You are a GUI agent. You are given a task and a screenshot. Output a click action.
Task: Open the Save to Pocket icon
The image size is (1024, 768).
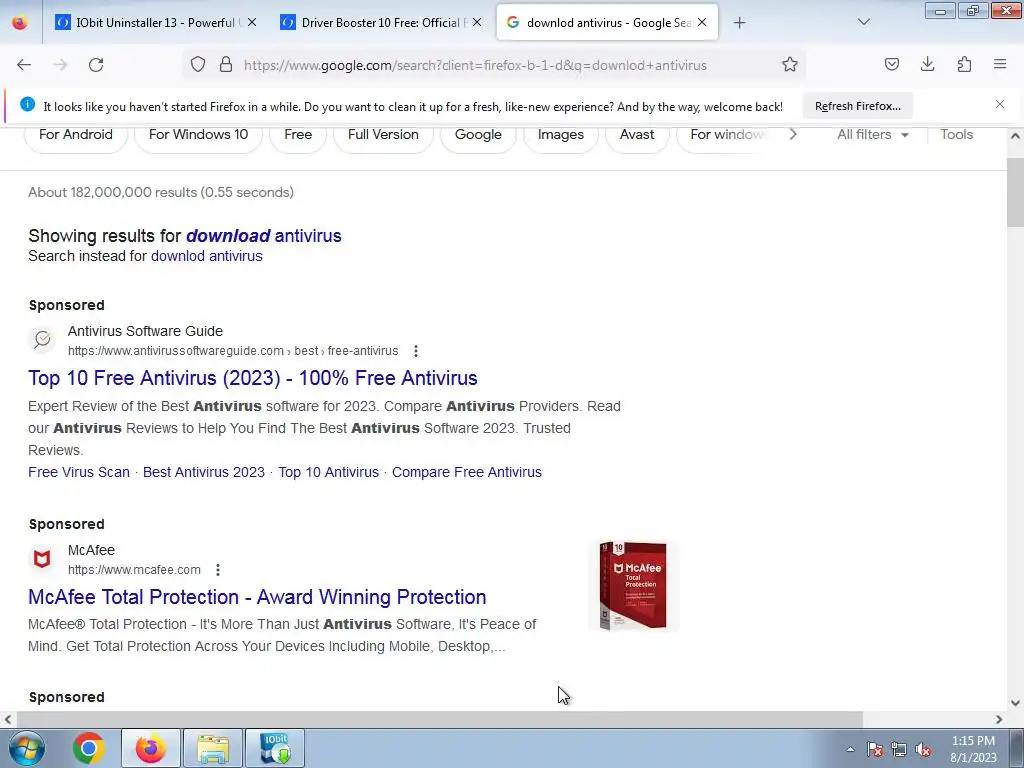point(891,64)
